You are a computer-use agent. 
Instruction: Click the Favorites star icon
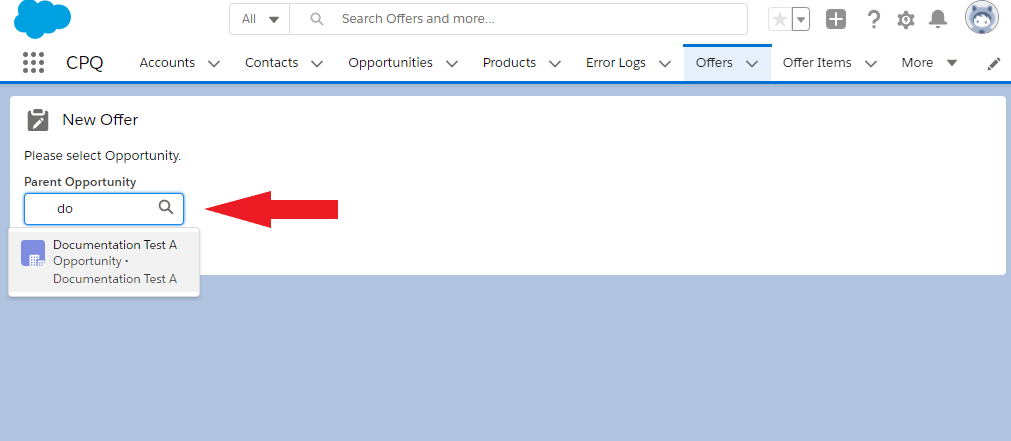(x=780, y=19)
